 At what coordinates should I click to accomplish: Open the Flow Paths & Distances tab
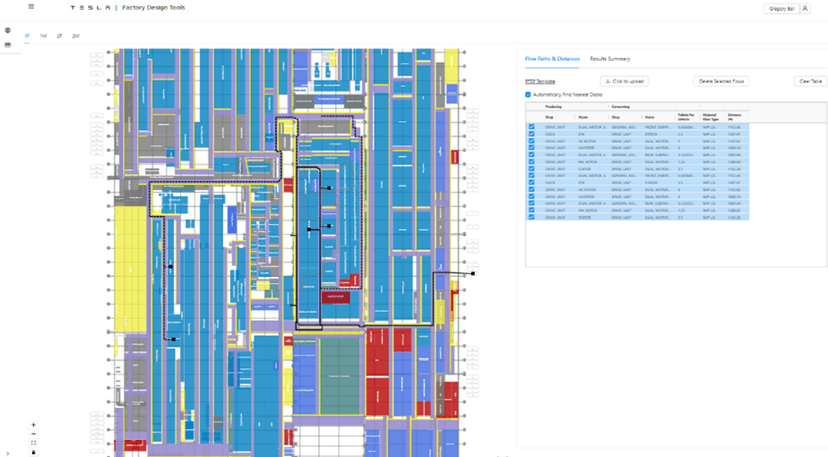pyautogui.click(x=552, y=59)
